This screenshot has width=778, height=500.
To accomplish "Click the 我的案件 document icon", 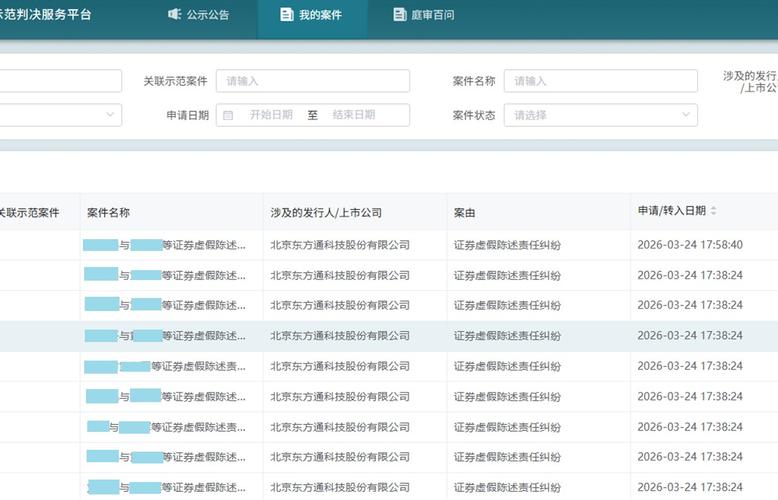I will (287, 15).
